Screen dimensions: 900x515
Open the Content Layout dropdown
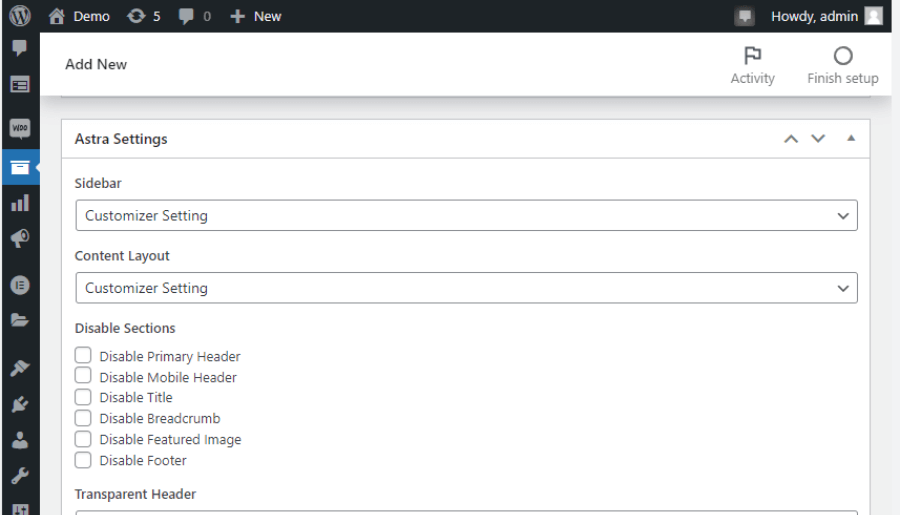(x=466, y=288)
